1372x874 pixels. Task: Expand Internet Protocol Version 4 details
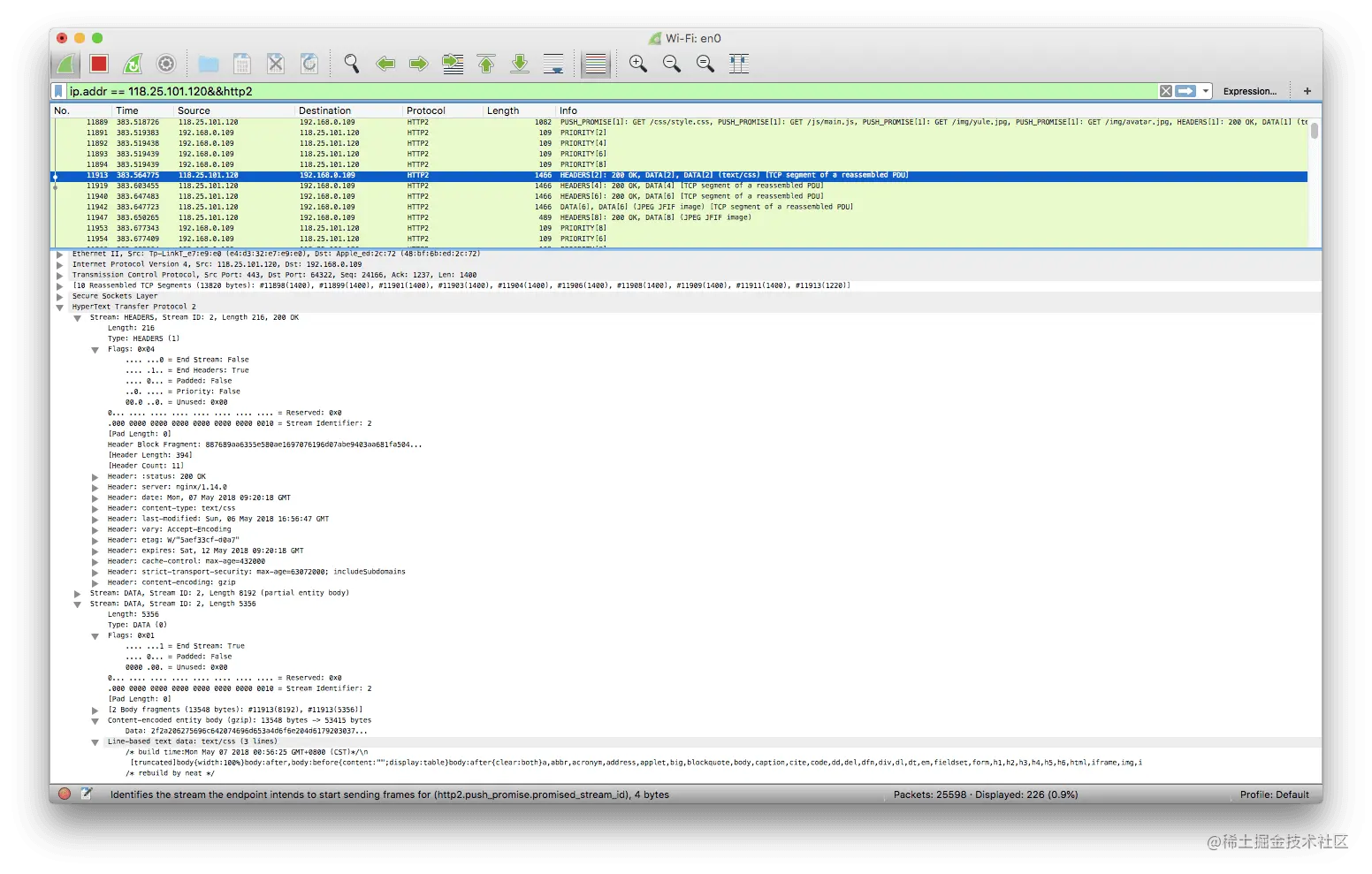point(60,265)
